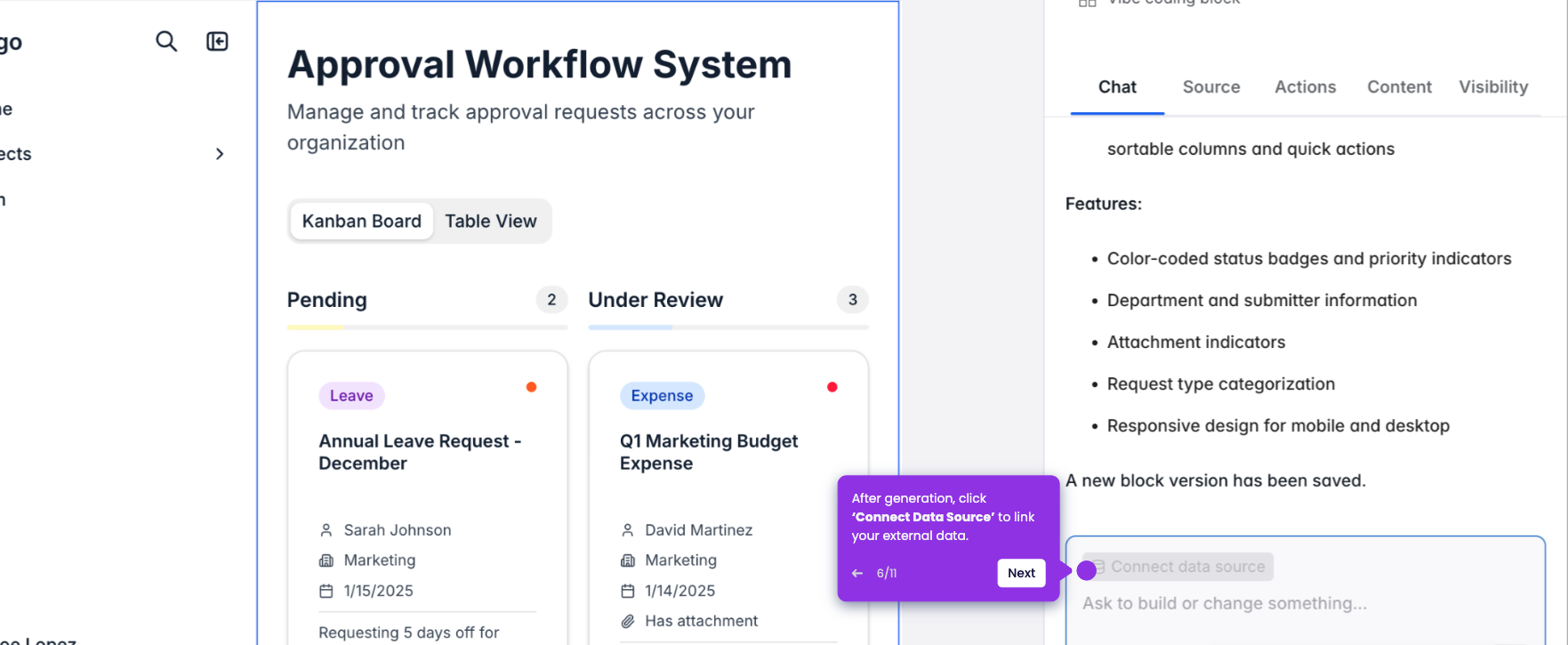Click the person icon beside David Martinez

point(627,530)
